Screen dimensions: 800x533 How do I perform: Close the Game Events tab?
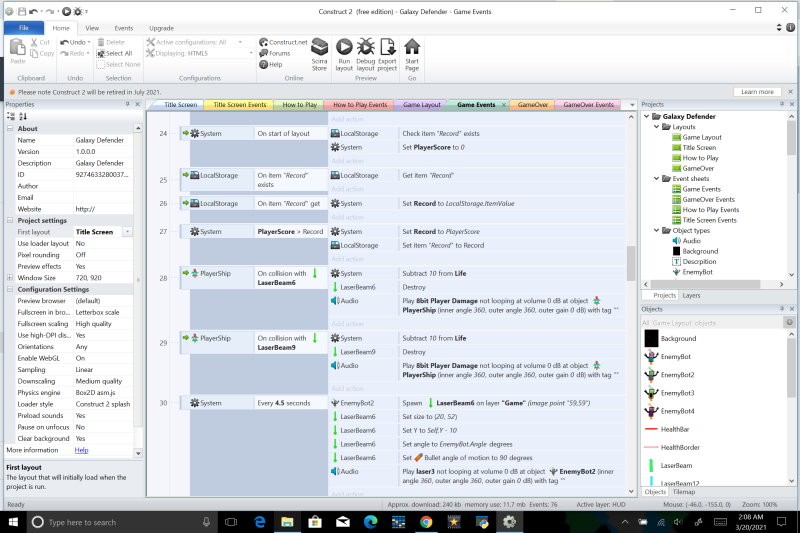pyautogui.click(x=504, y=105)
